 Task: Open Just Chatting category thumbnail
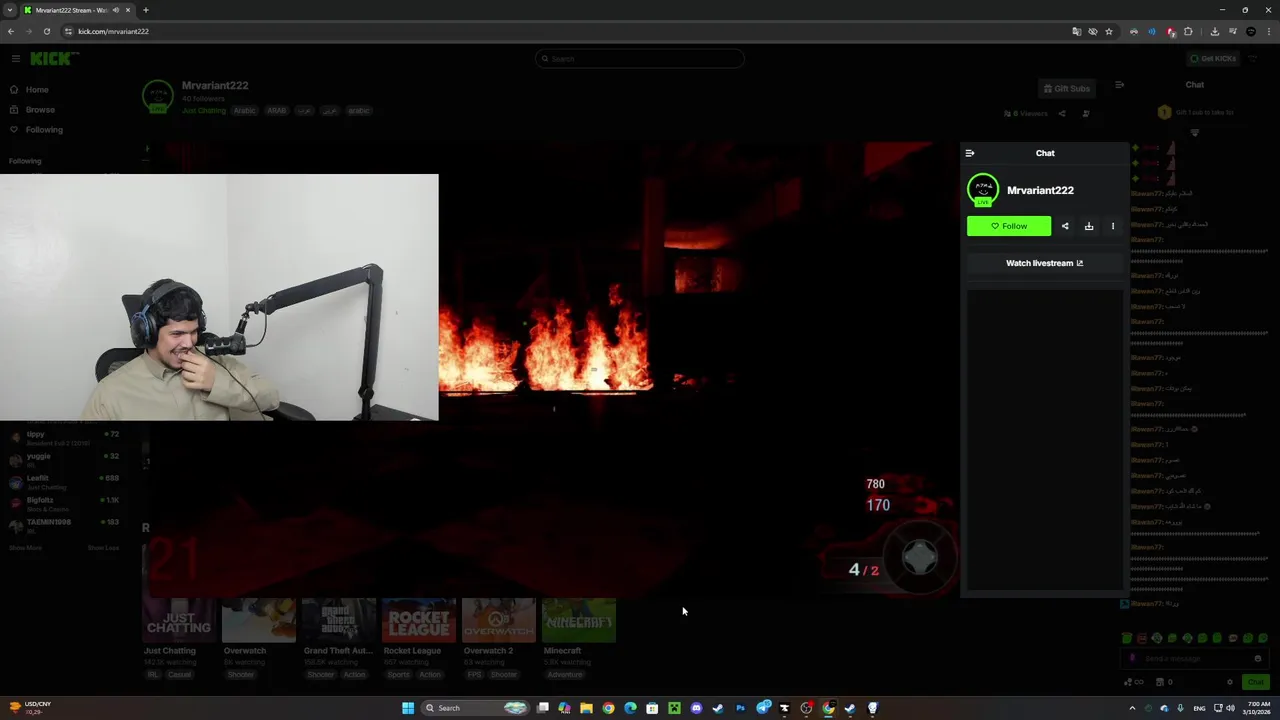tap(178, 620)
